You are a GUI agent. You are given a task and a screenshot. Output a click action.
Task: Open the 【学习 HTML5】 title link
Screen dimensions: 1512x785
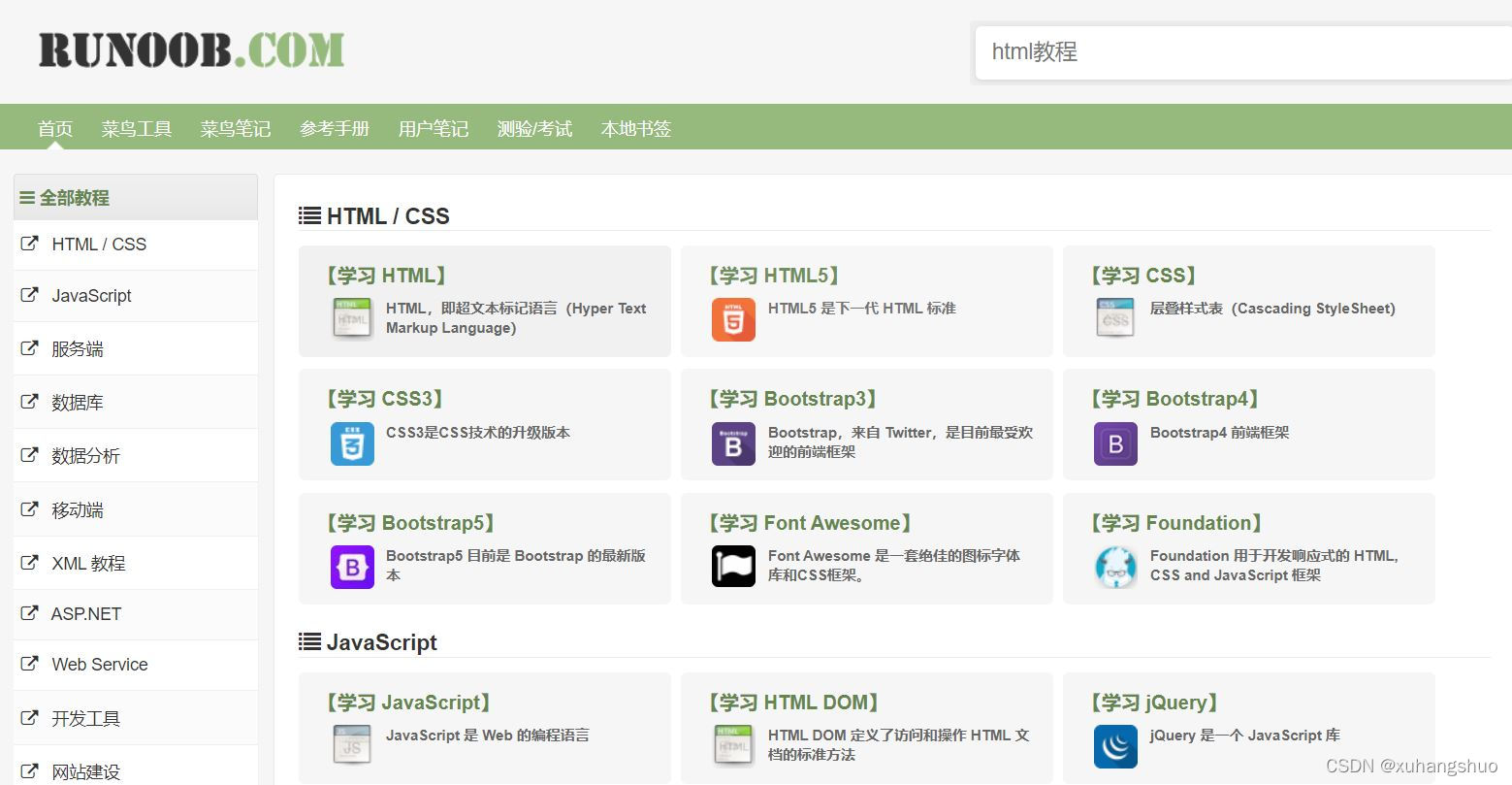point(774,276)
